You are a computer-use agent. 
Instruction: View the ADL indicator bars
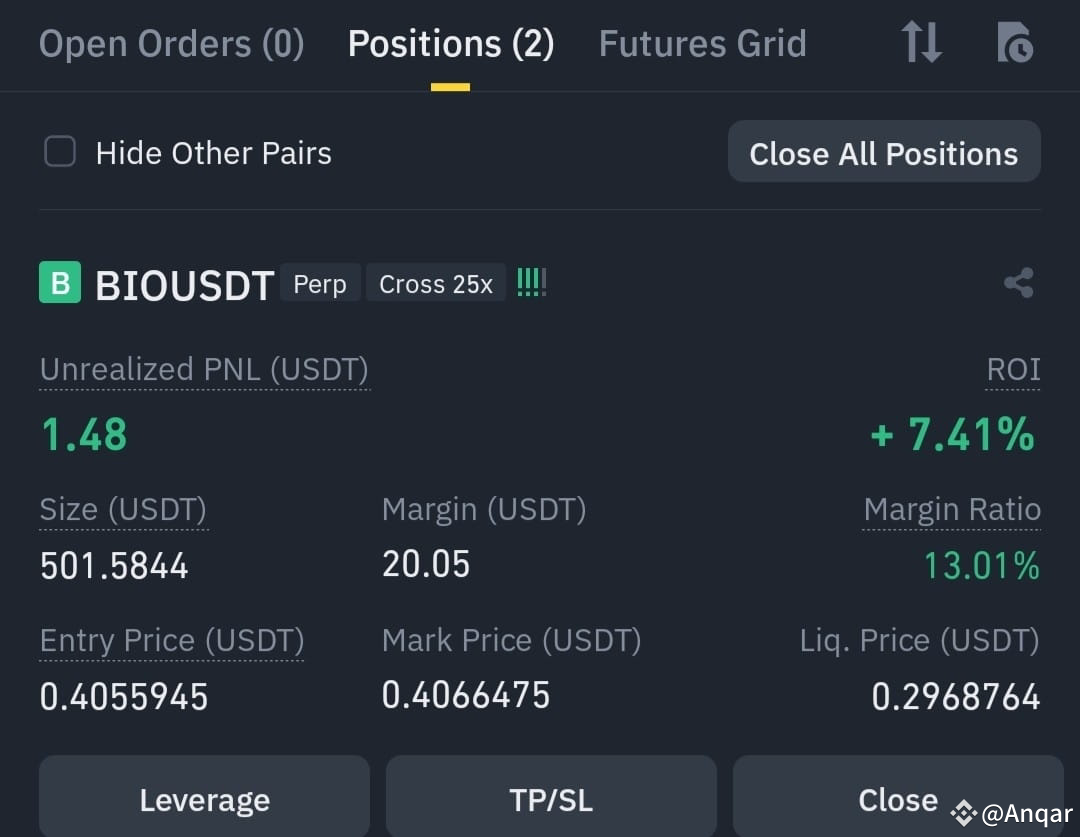[x=531, y=282]
